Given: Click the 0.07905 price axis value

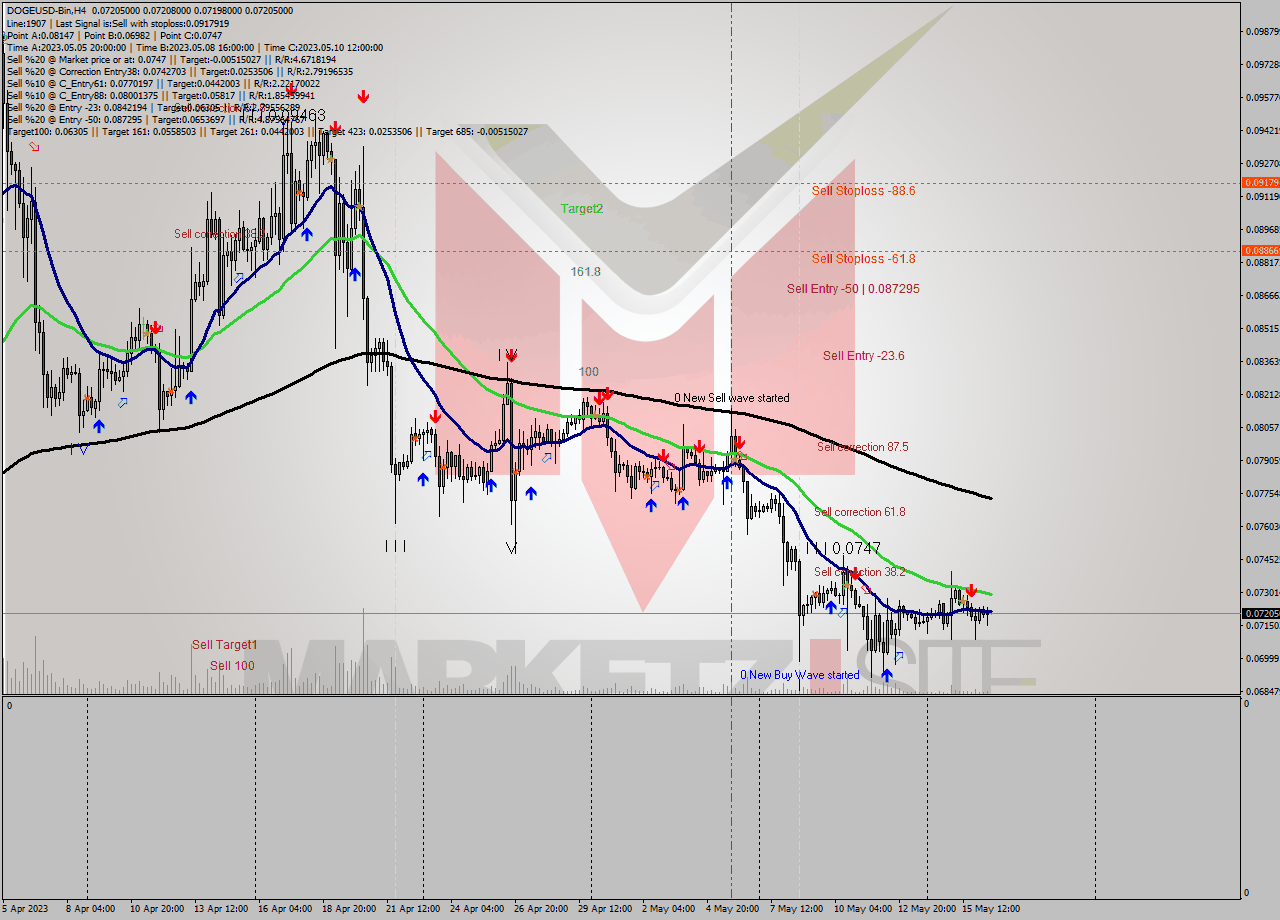Looking at the screenshot, I should (1262, 460).
